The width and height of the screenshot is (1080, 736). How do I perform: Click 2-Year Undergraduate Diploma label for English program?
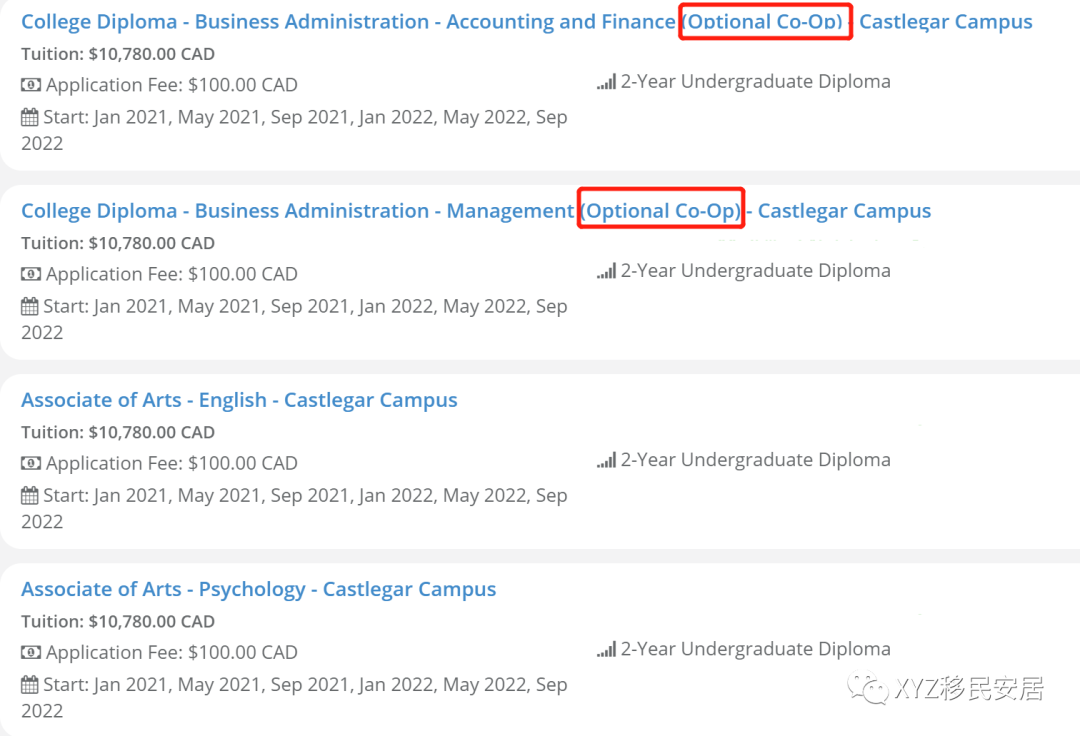click(755, 460)
